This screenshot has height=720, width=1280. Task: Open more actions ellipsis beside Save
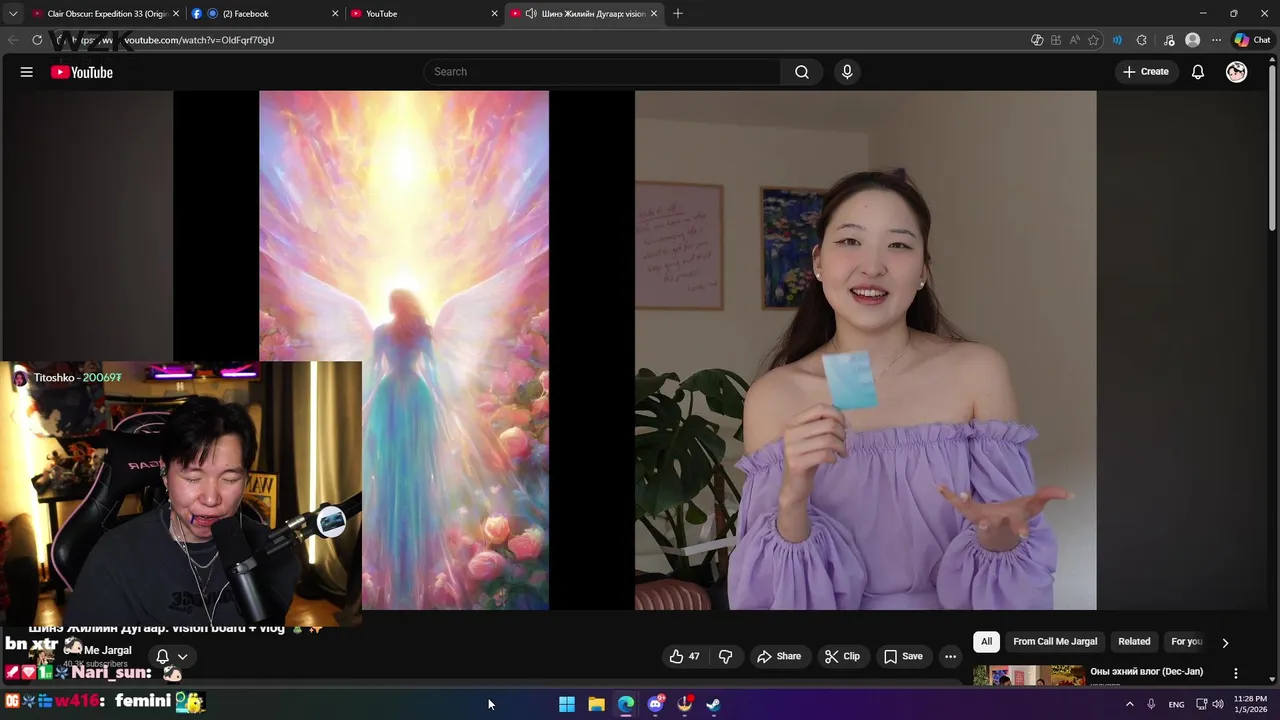pyautogui.click(x=950, y=656)
